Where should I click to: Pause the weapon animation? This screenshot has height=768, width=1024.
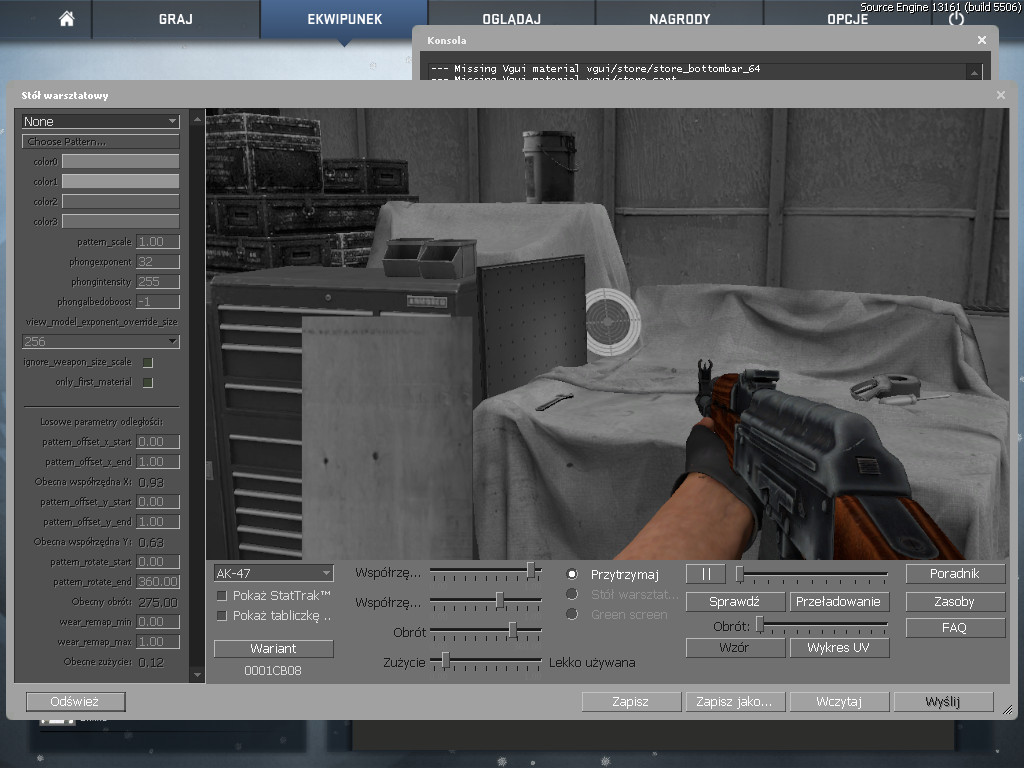(705, 574)
